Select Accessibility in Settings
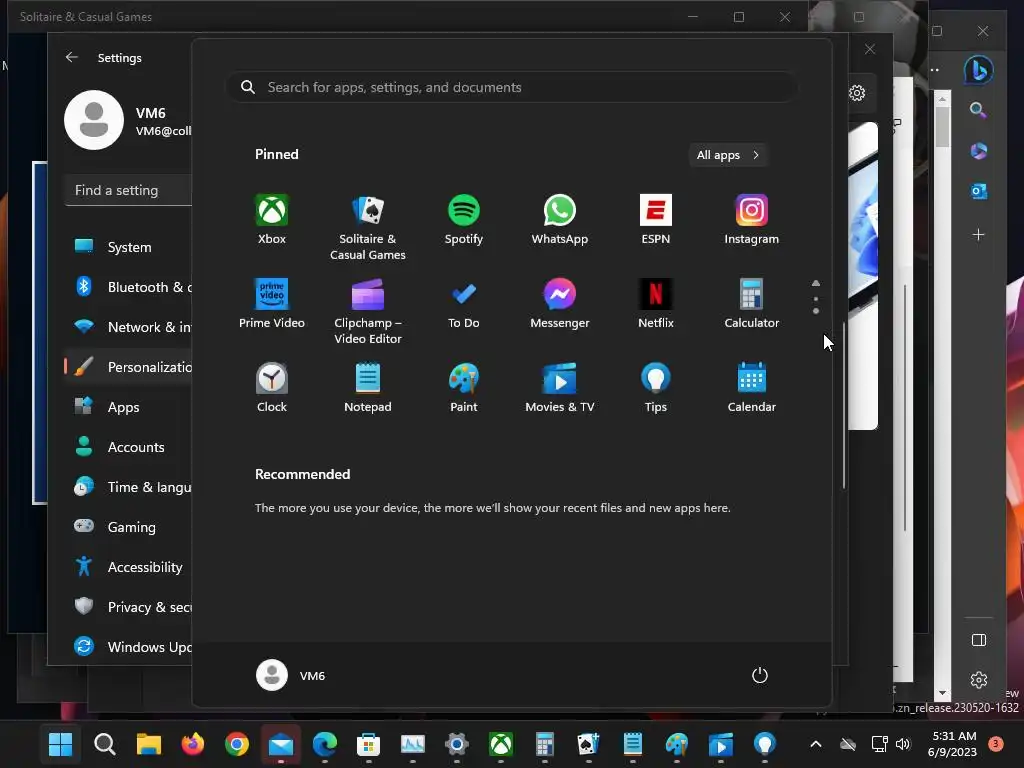The image size is (1024, 768). point(129,566)
